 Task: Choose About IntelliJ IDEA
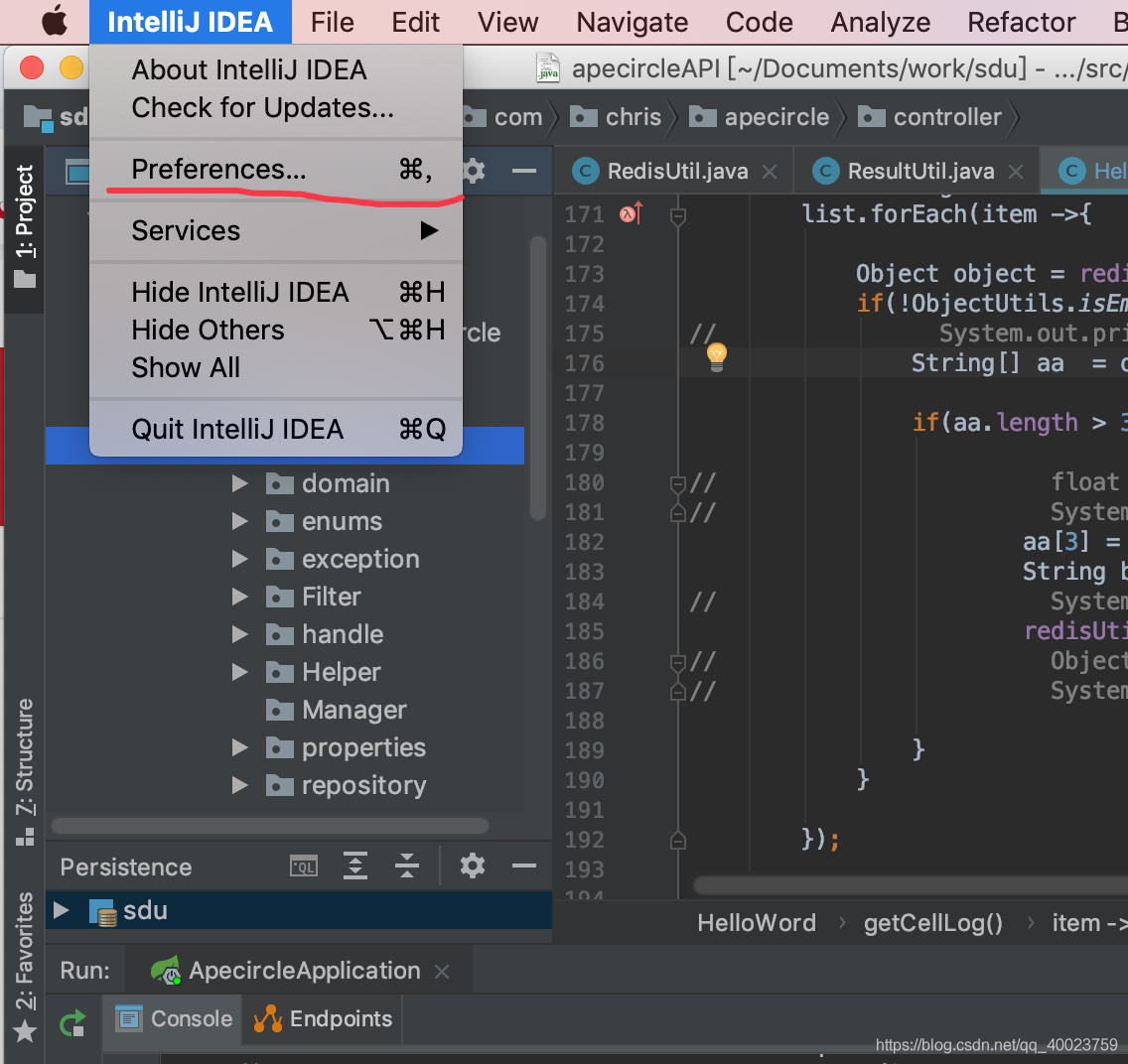(276, 69)
